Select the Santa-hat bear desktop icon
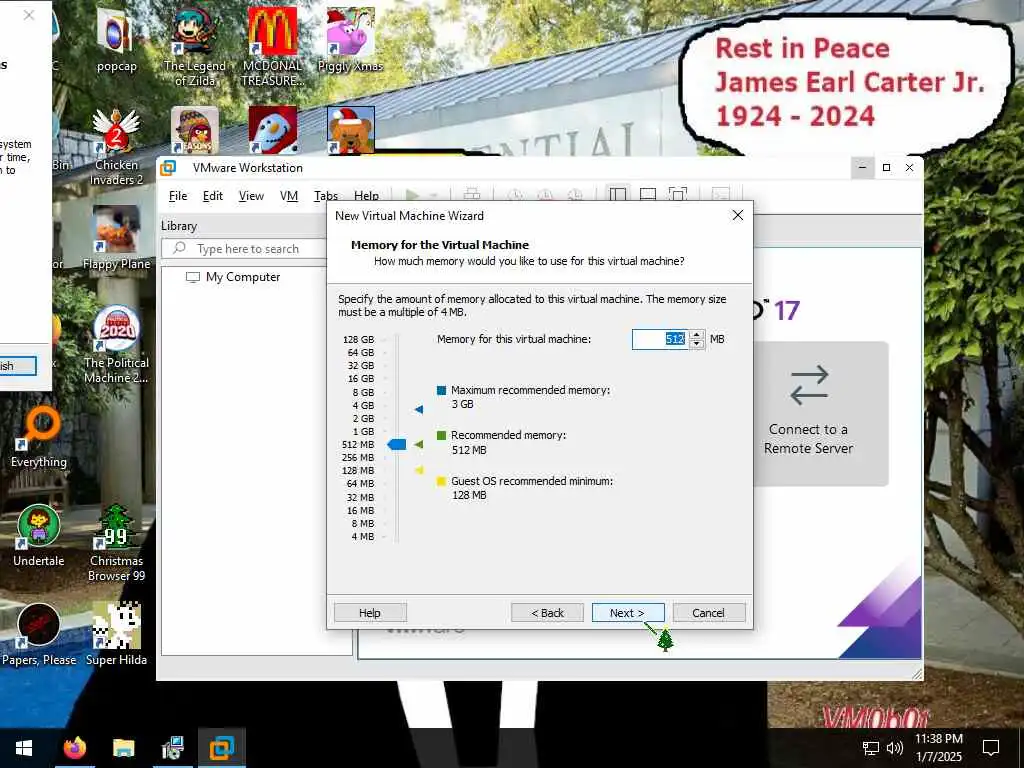 point(351,131)
